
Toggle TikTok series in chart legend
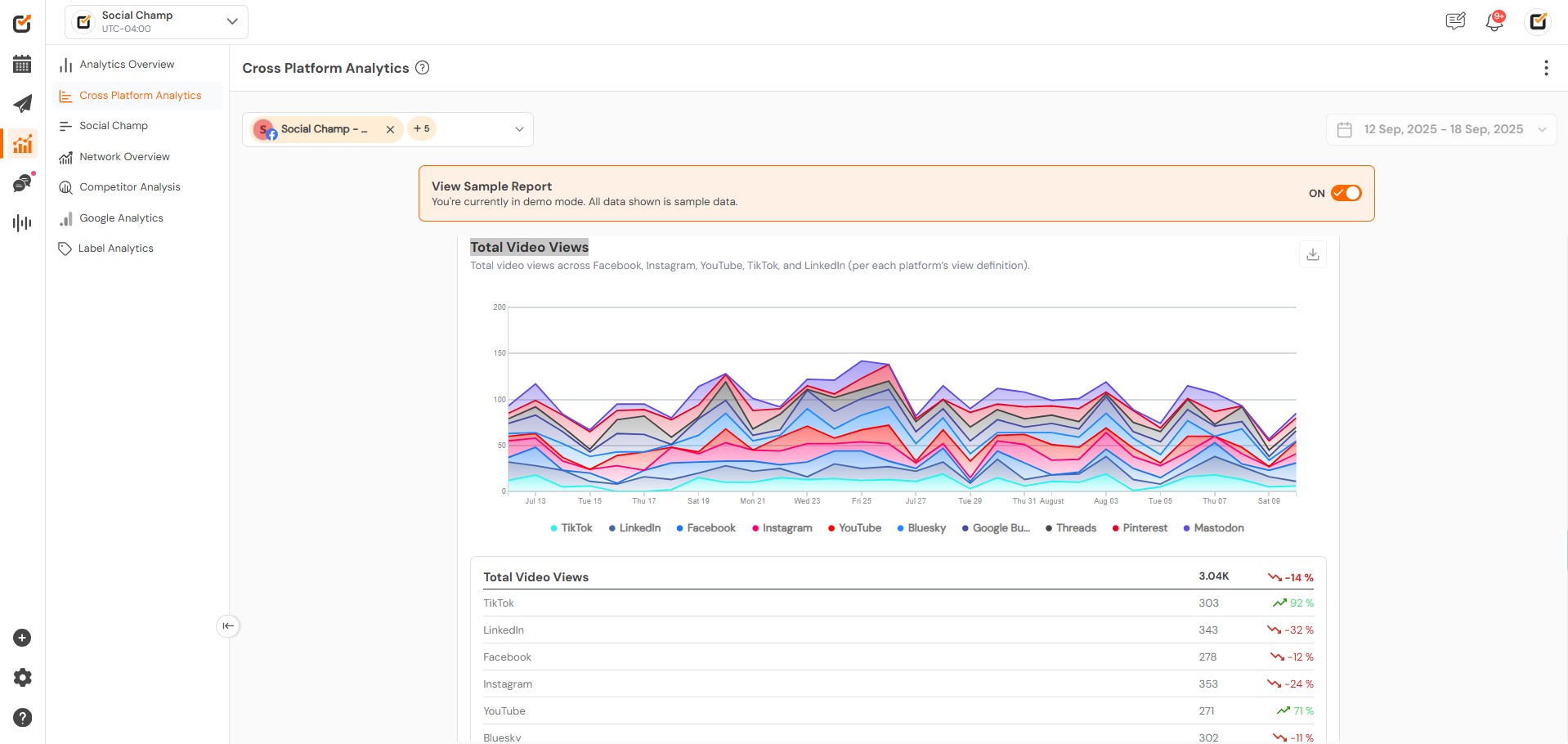coord(571,528)
